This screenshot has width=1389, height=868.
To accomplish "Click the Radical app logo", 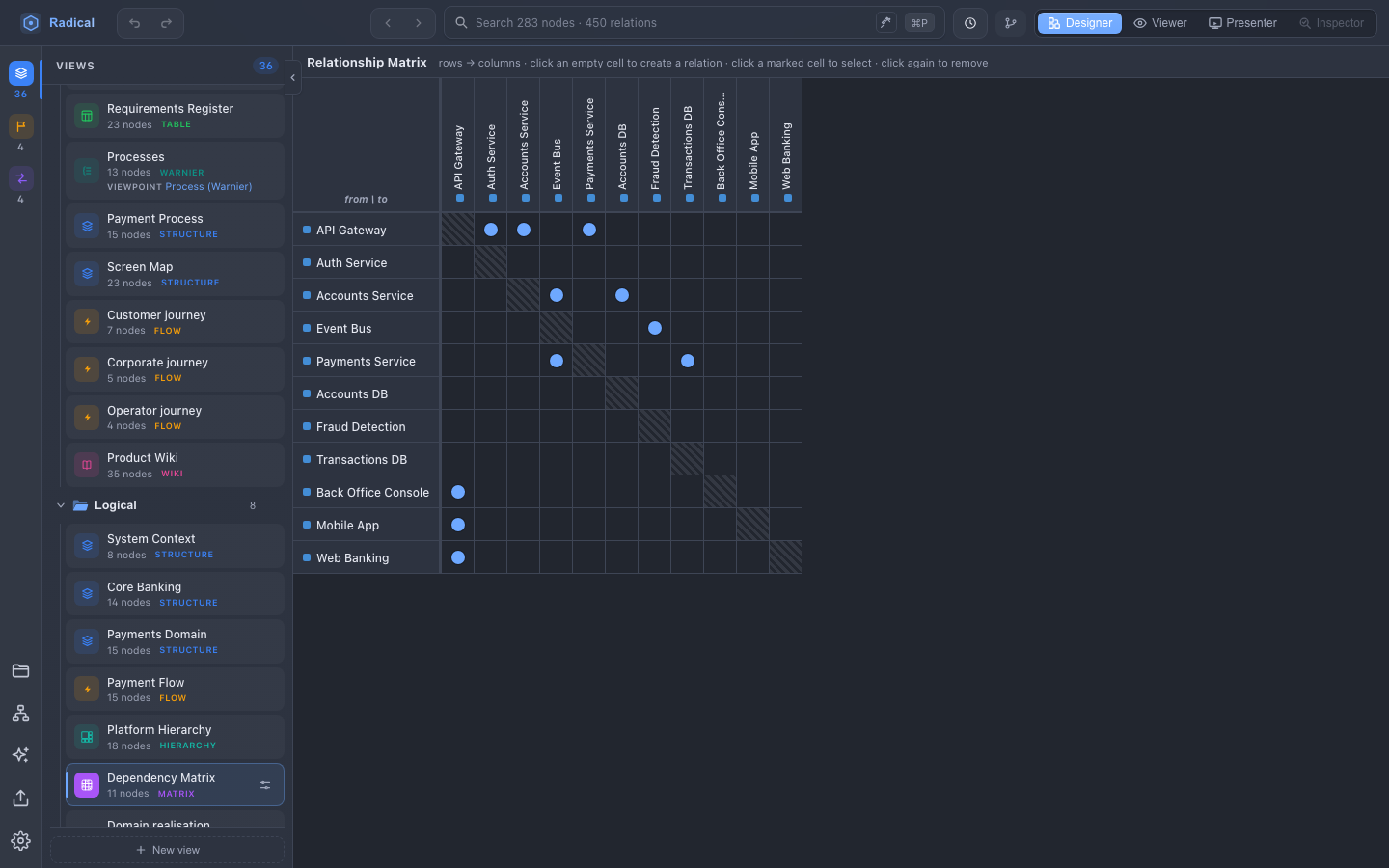I will (31, 23).
